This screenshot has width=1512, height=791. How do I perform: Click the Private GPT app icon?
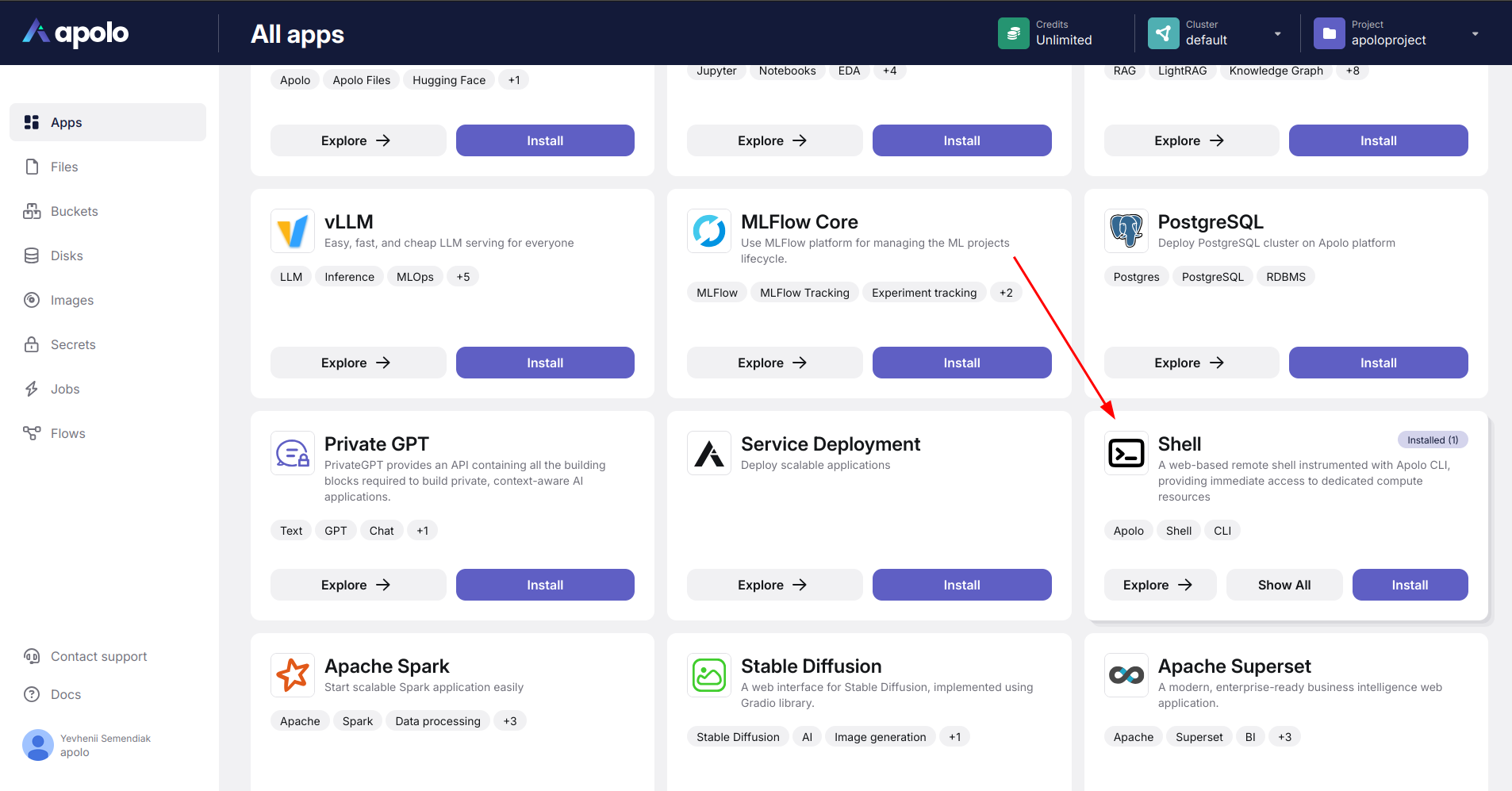coord(292,453)
